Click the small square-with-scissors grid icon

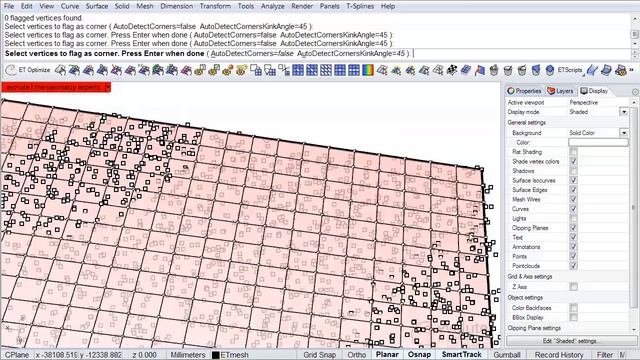284,70
